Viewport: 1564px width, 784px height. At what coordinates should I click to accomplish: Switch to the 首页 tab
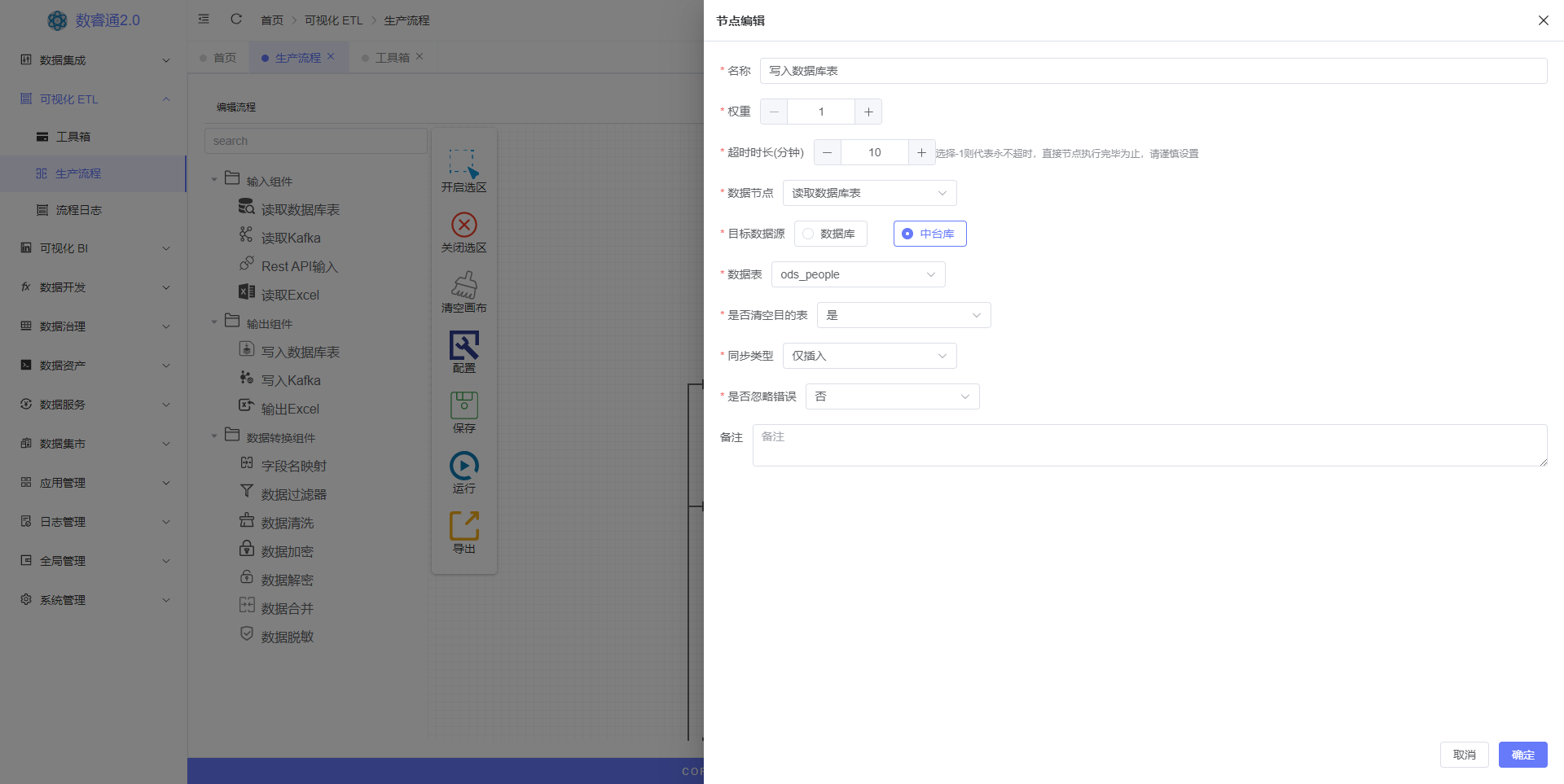(x=217, y=58)
